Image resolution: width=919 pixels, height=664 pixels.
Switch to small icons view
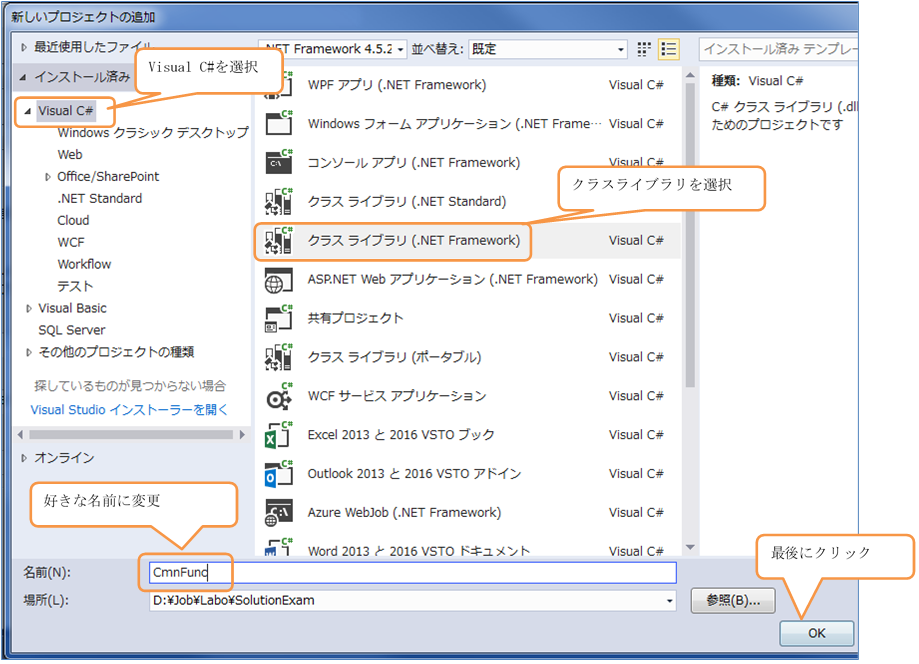point(645,49)
